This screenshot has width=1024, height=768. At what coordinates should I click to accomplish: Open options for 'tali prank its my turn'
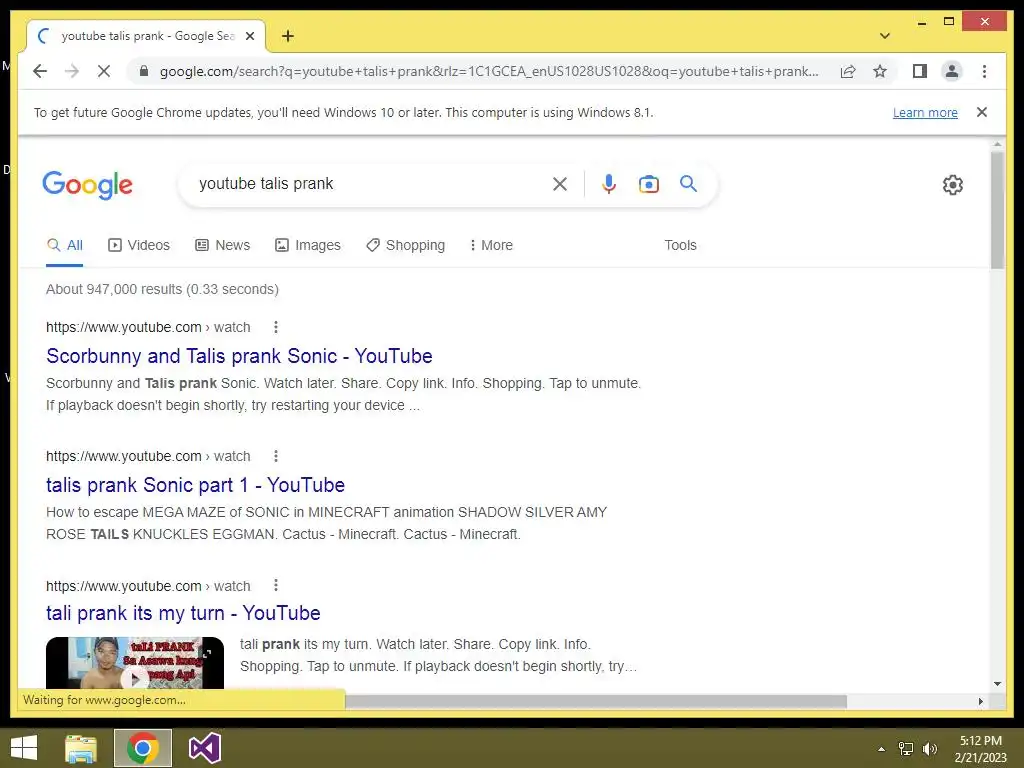pyautogui.click(x=276, y=585)
